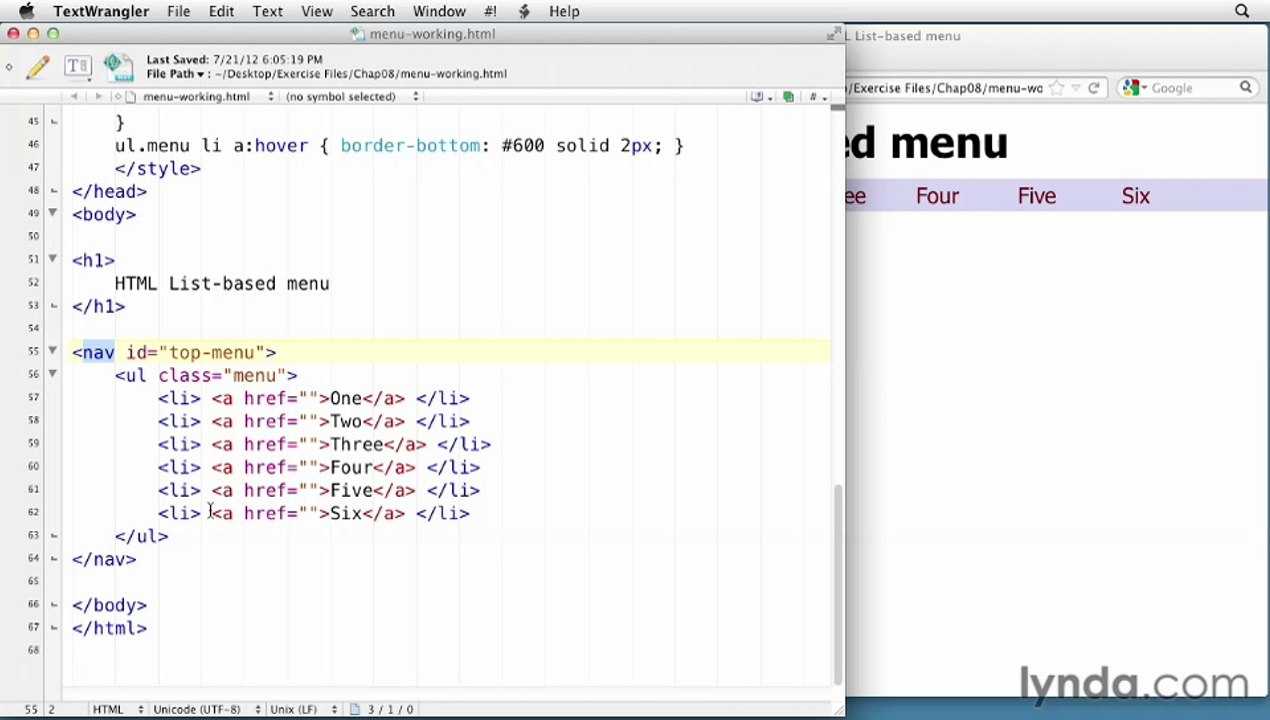Open the View menu
This screenshot has width=1270, height=720.
click(317, 11)
